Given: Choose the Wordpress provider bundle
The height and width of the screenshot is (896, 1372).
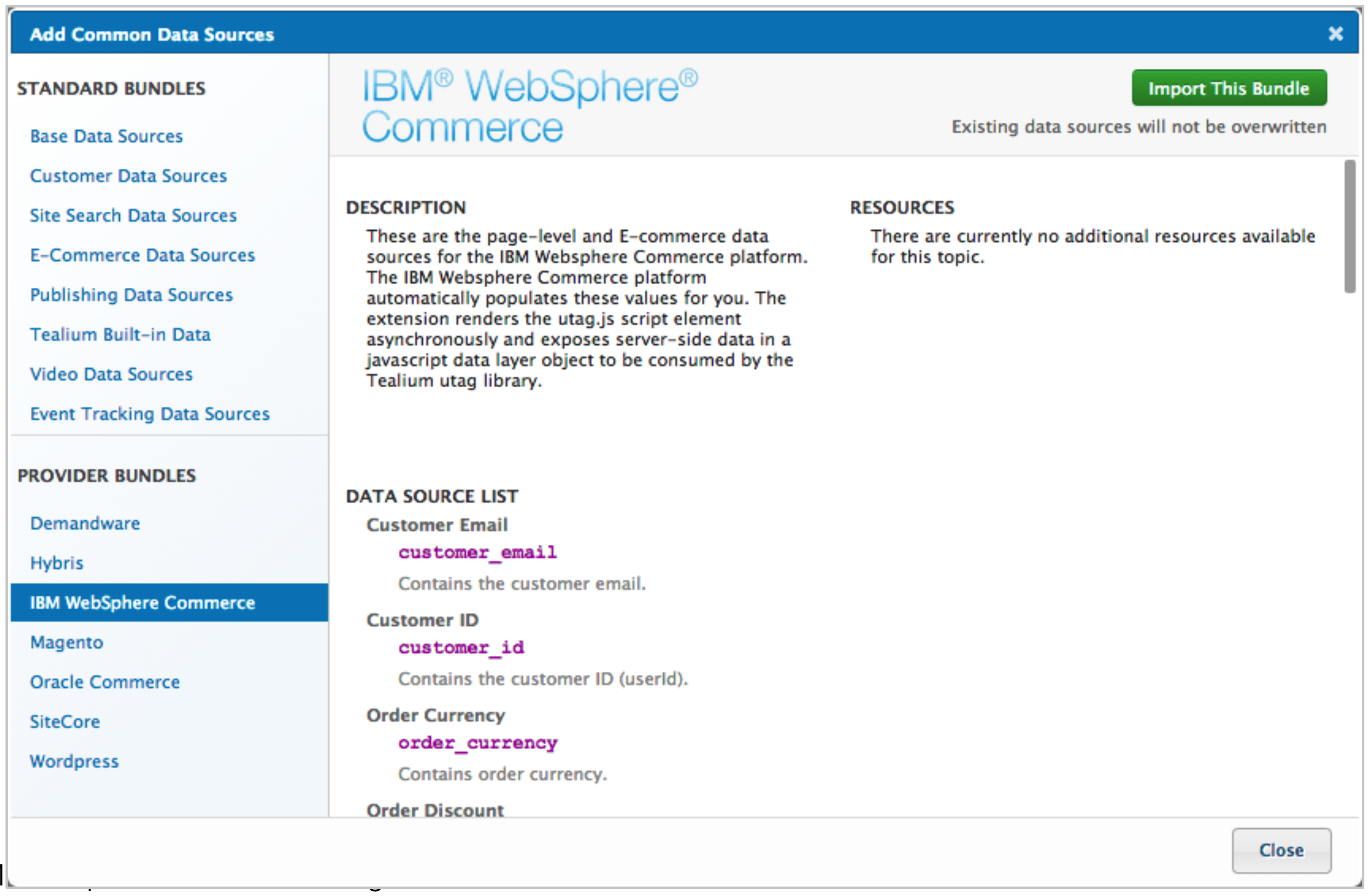Looking at the screenshot, I should point(74,762).
